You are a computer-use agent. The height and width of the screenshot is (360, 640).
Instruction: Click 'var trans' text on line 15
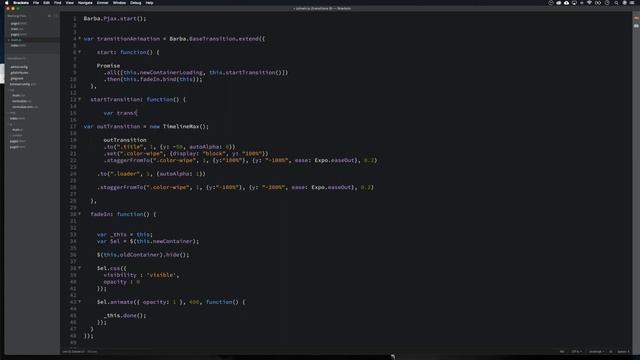click(120, 113)
